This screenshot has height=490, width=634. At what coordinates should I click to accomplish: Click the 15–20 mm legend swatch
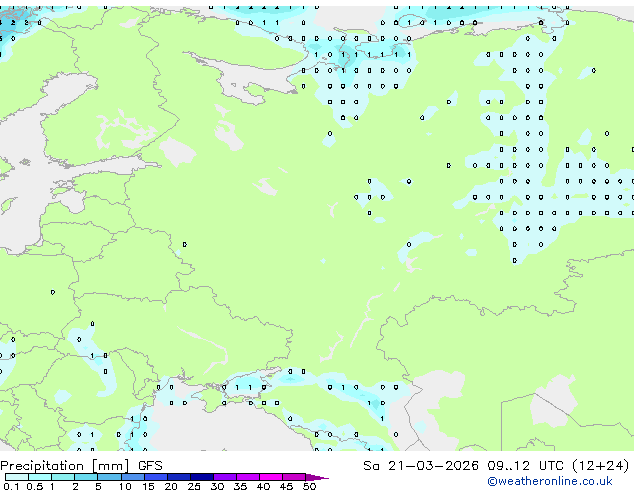tap(156, 477)
